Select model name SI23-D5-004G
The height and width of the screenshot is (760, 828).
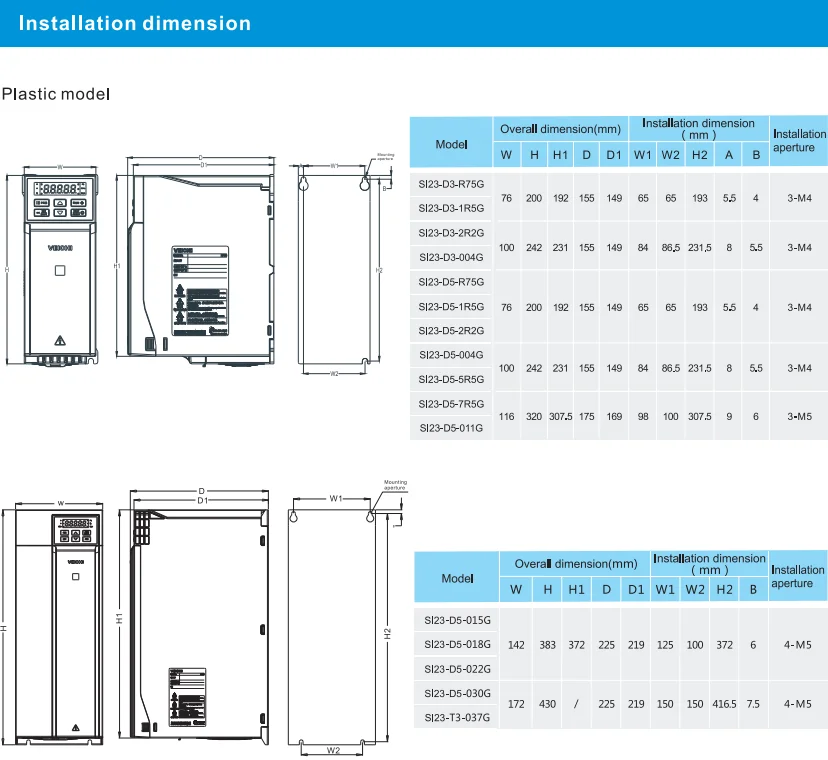451,355
